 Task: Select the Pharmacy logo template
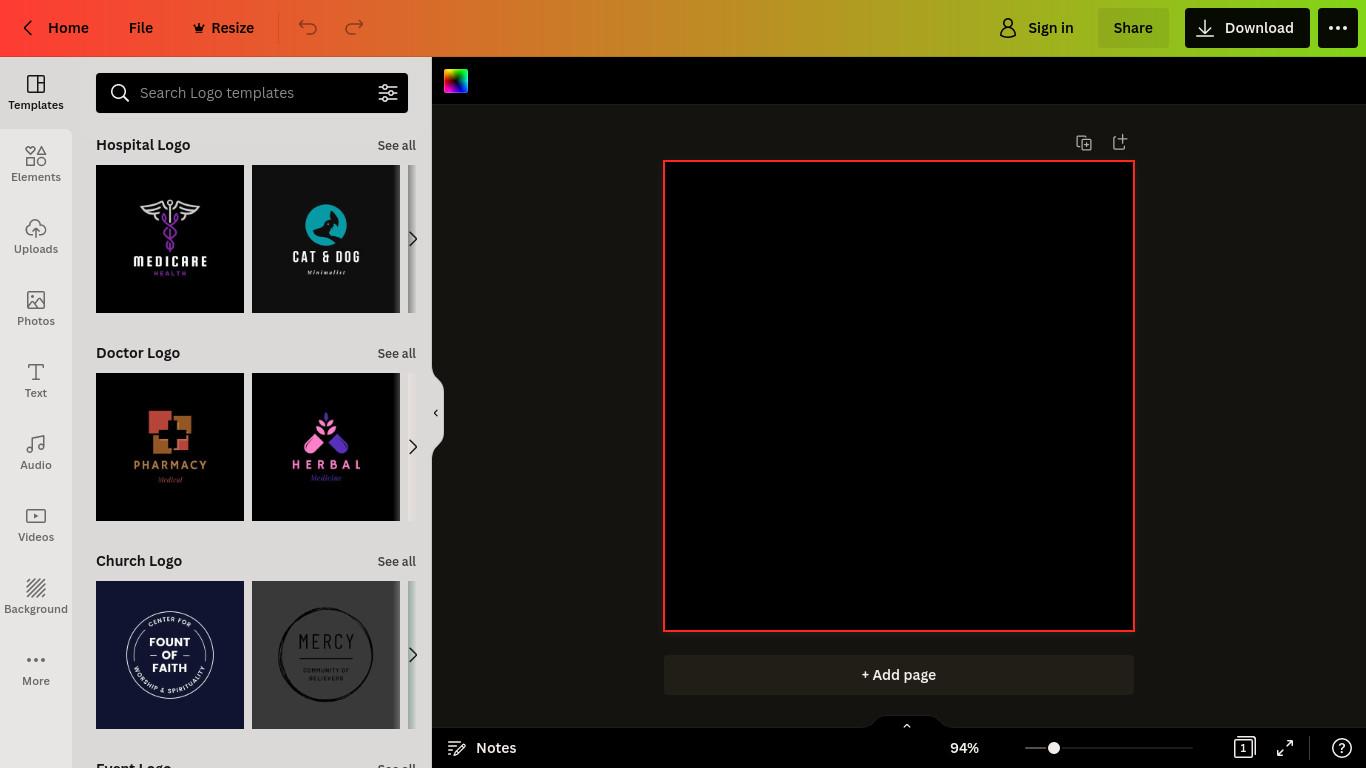170,447
